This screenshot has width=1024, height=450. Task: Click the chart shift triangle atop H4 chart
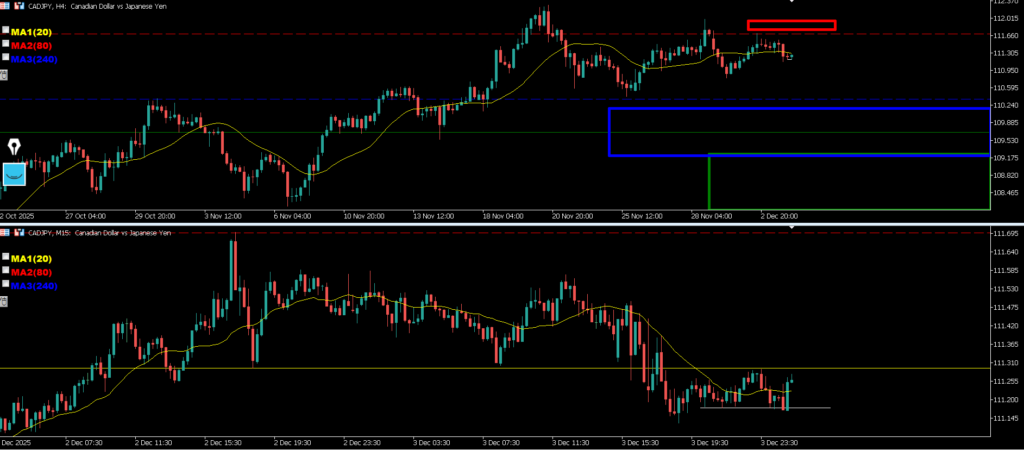[792, 2]
